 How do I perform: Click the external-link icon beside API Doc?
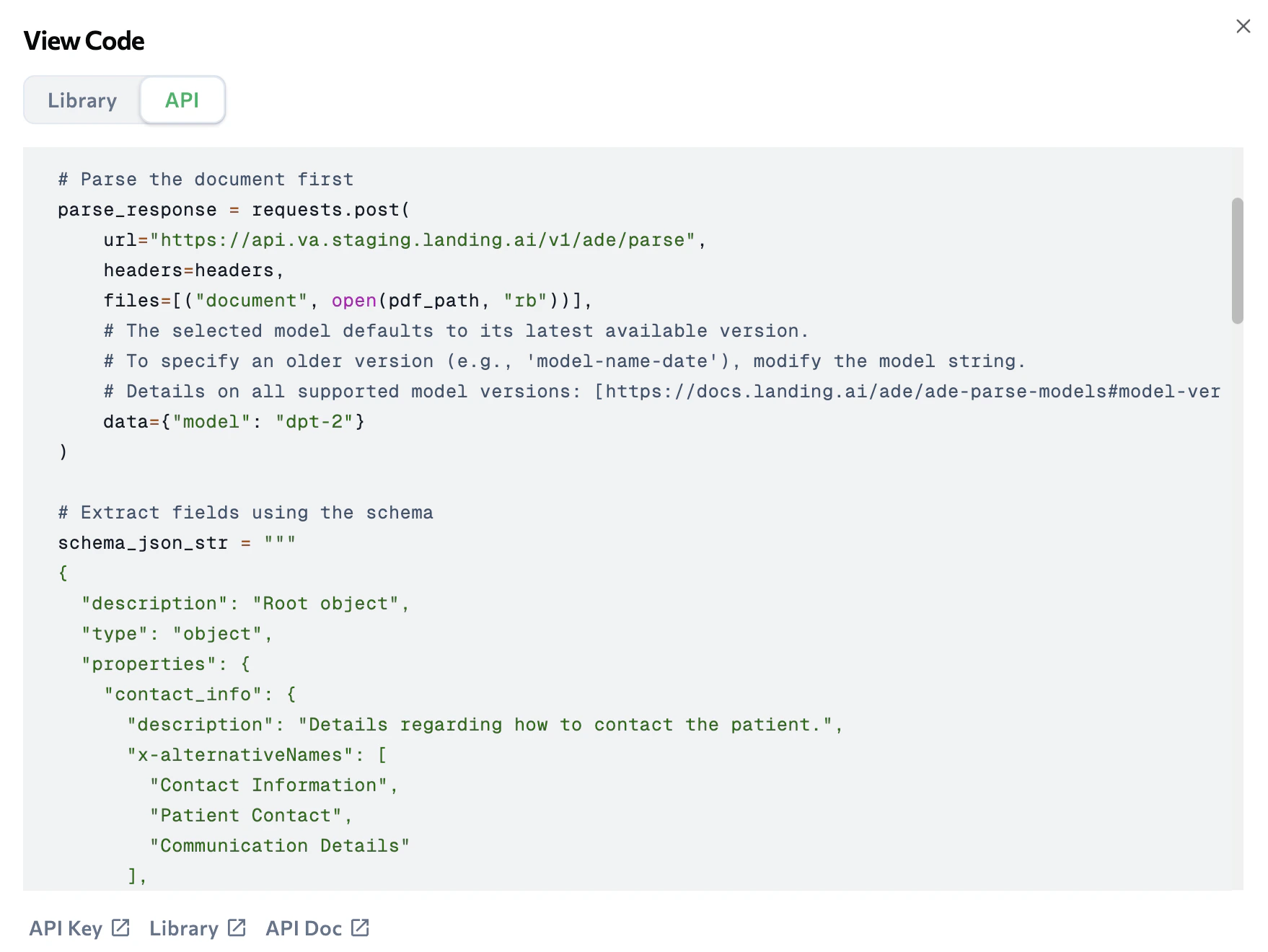(360, 927)
